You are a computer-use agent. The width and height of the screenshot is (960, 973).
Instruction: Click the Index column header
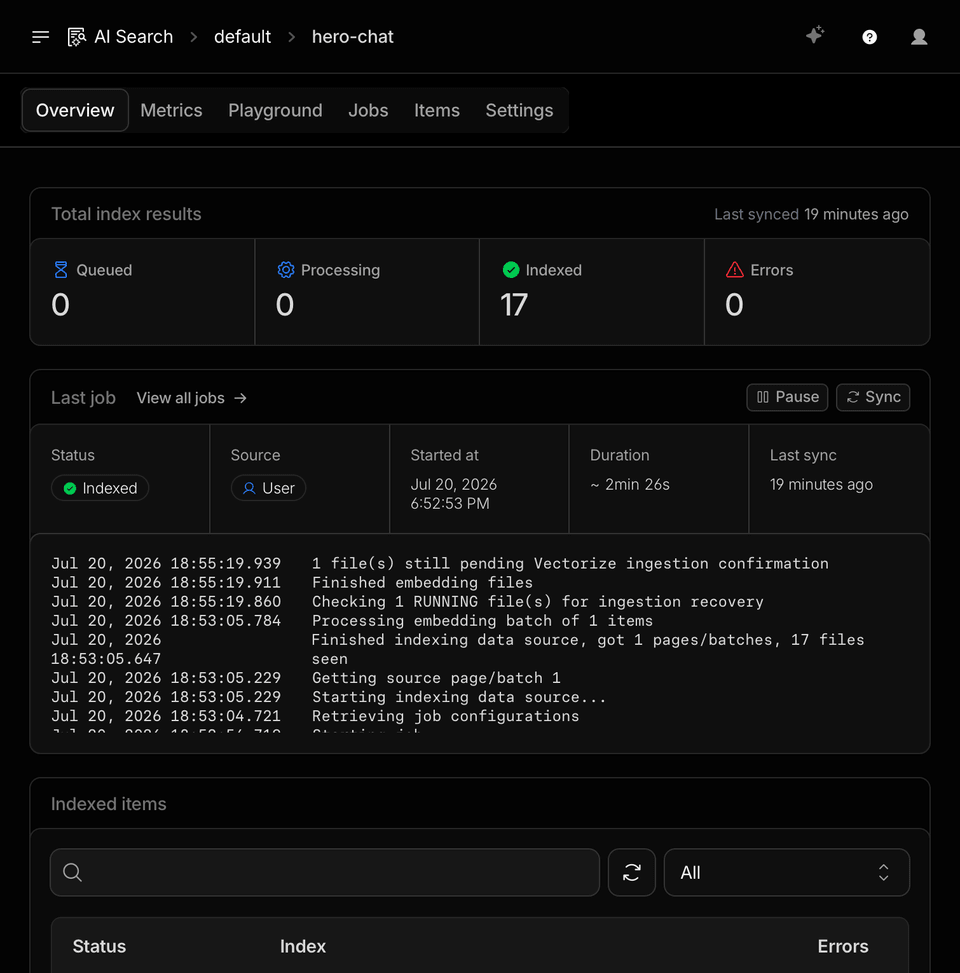coord(303,946)
